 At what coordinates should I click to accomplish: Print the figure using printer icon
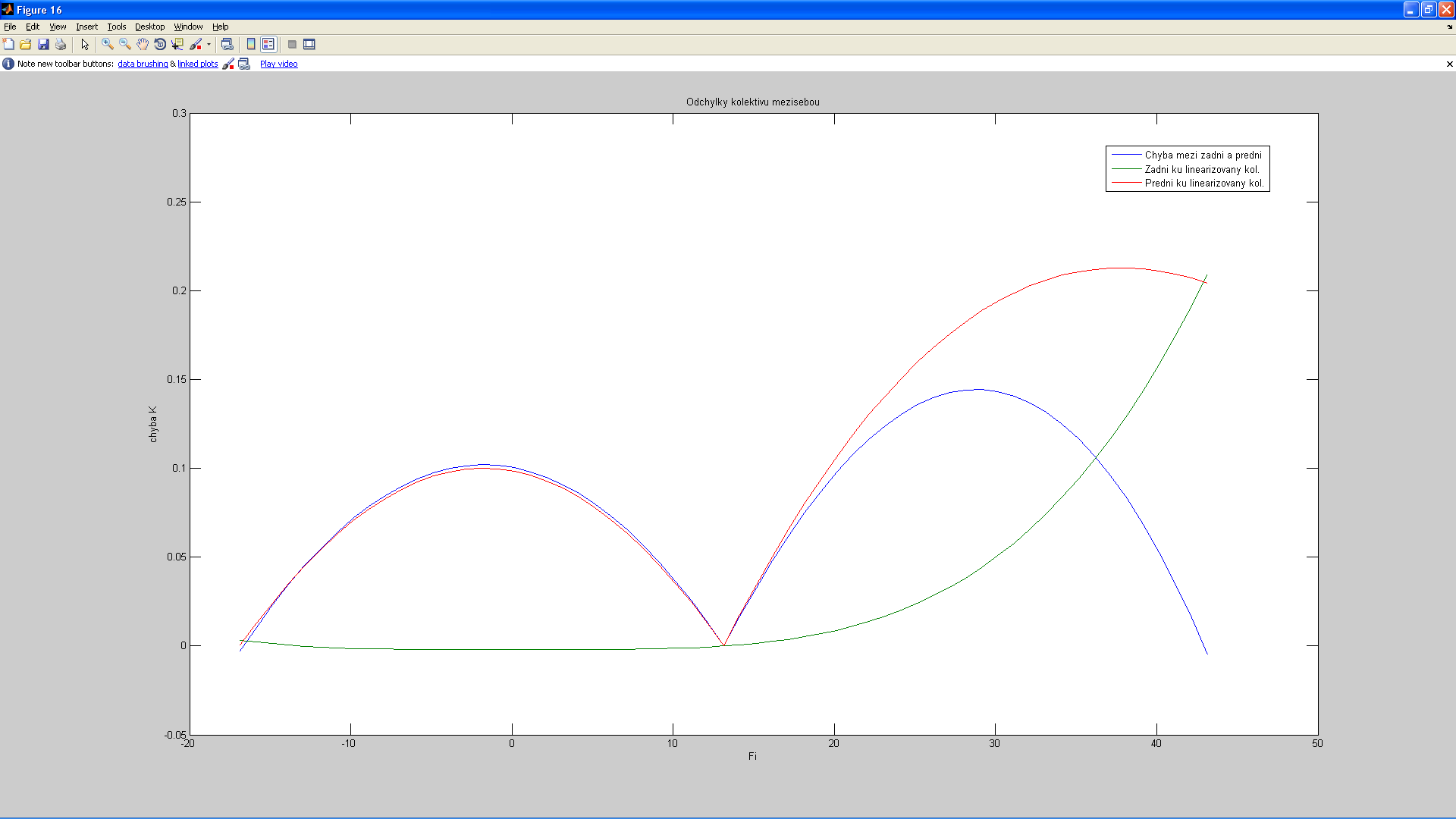tap(61, 44)
